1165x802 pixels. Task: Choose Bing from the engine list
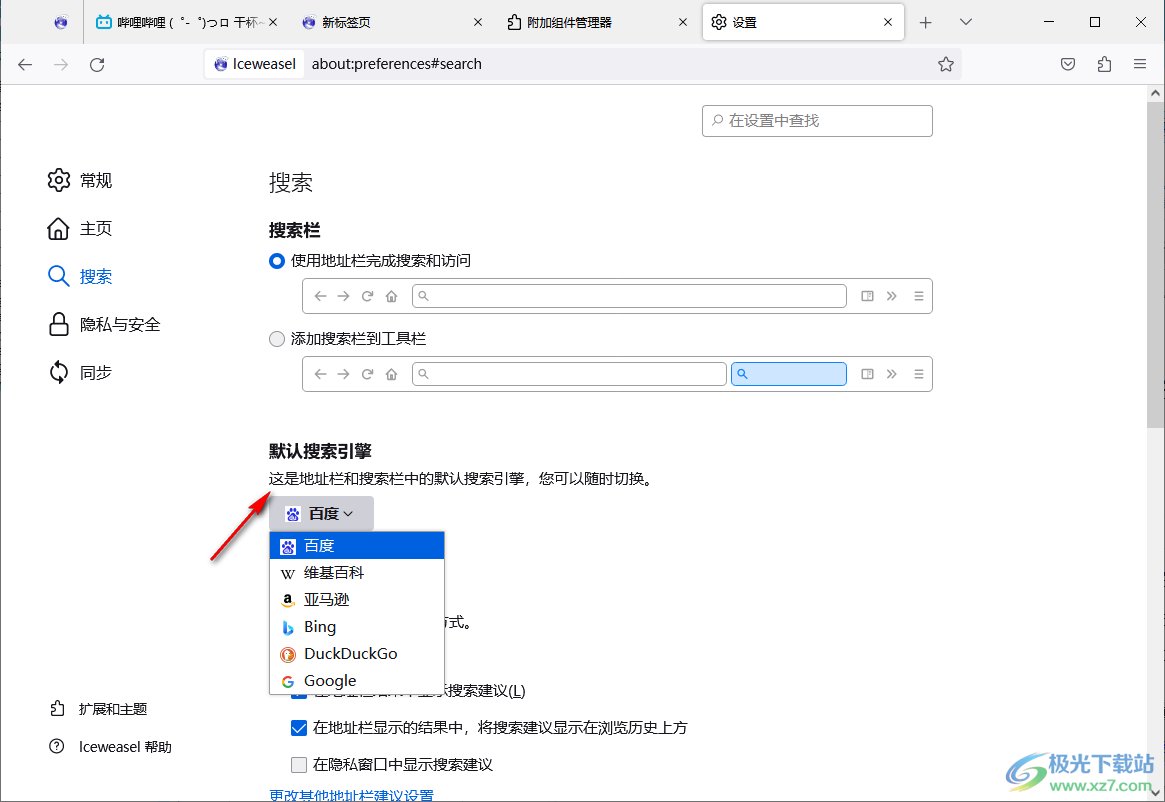coord(357,627)
